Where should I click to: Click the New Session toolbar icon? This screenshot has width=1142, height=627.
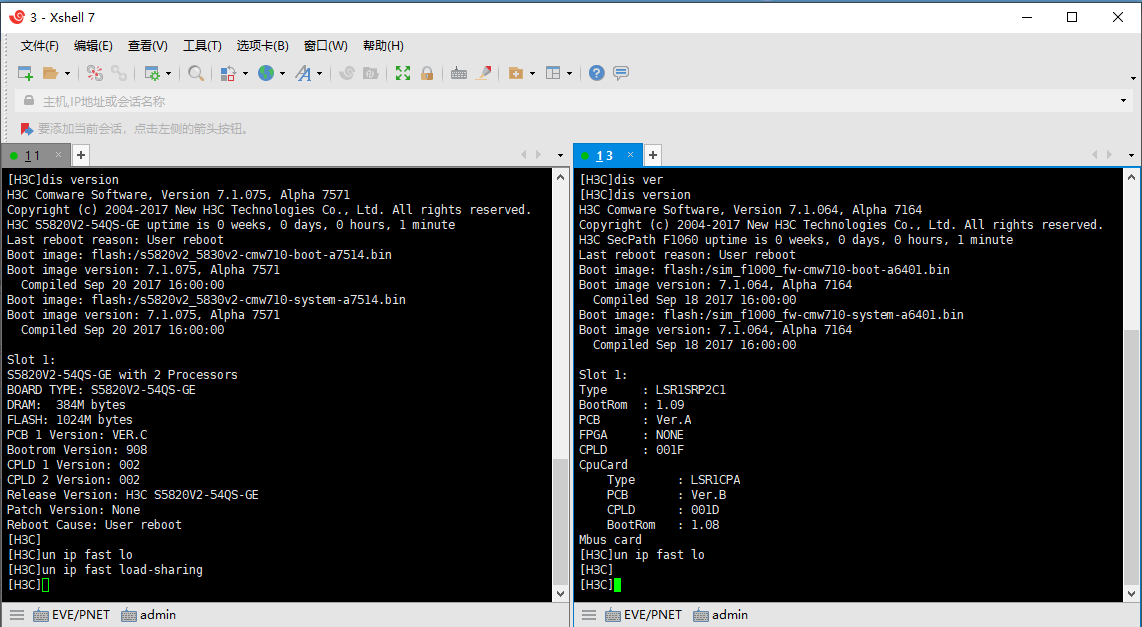[25, 73]
